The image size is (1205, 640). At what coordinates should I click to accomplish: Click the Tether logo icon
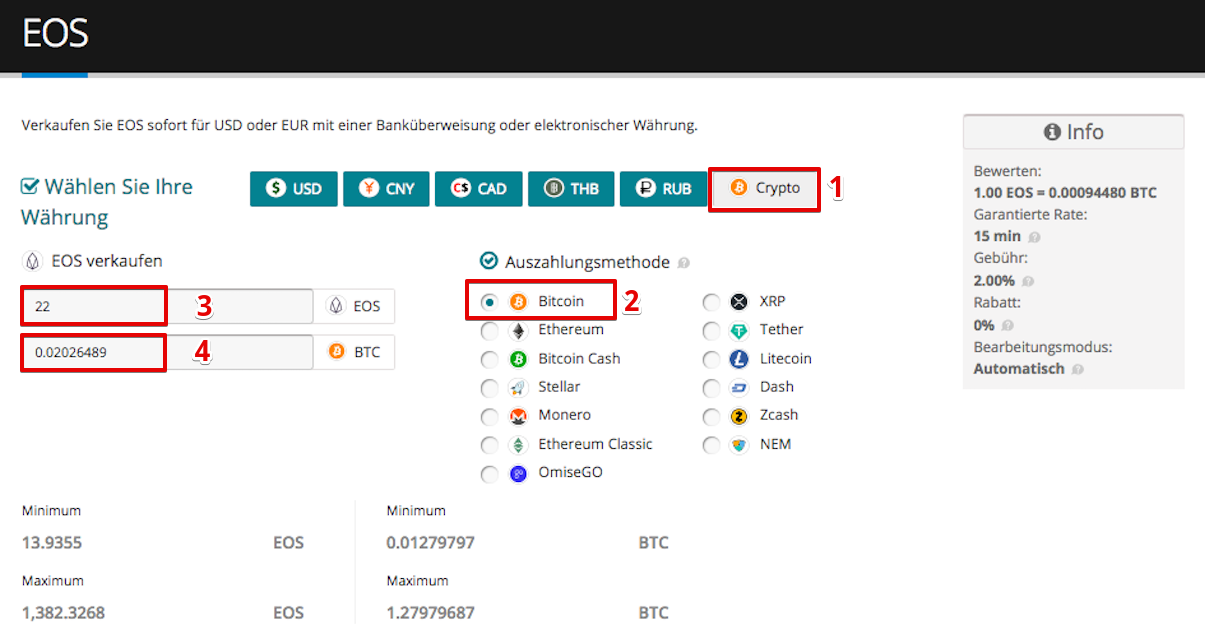[x=739, y=330]
